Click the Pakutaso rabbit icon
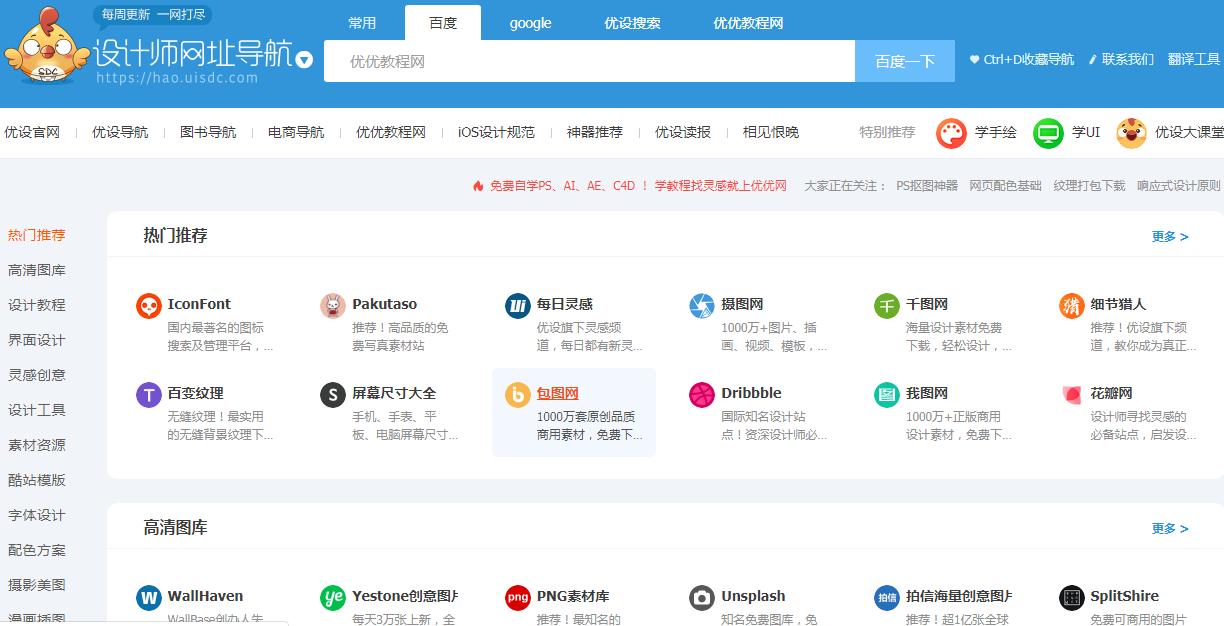Image resolution: width=1224 pixels, height=626 pixels. coord(333,303)
